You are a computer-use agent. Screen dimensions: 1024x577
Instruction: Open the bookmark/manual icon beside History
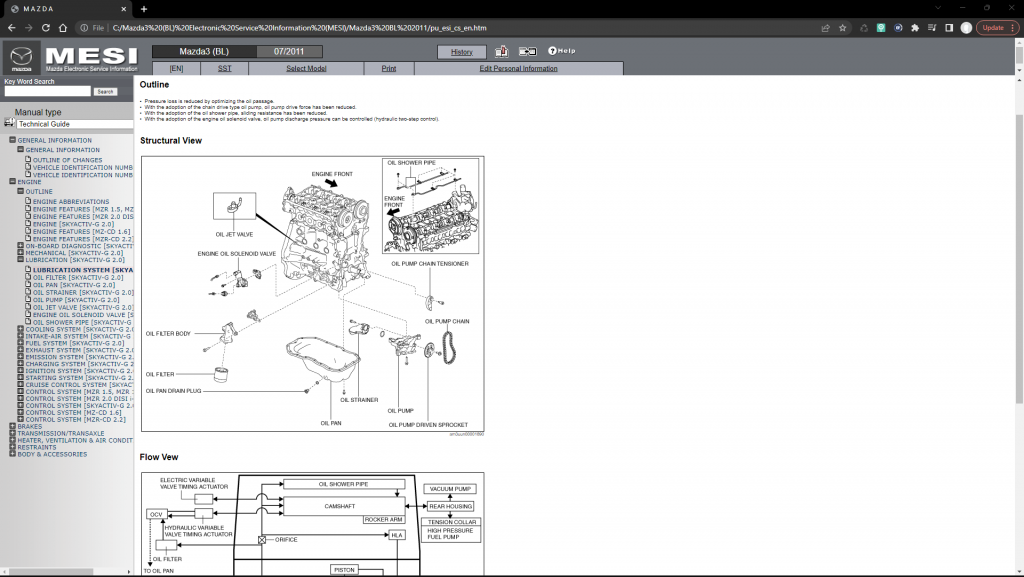(501, 50)
